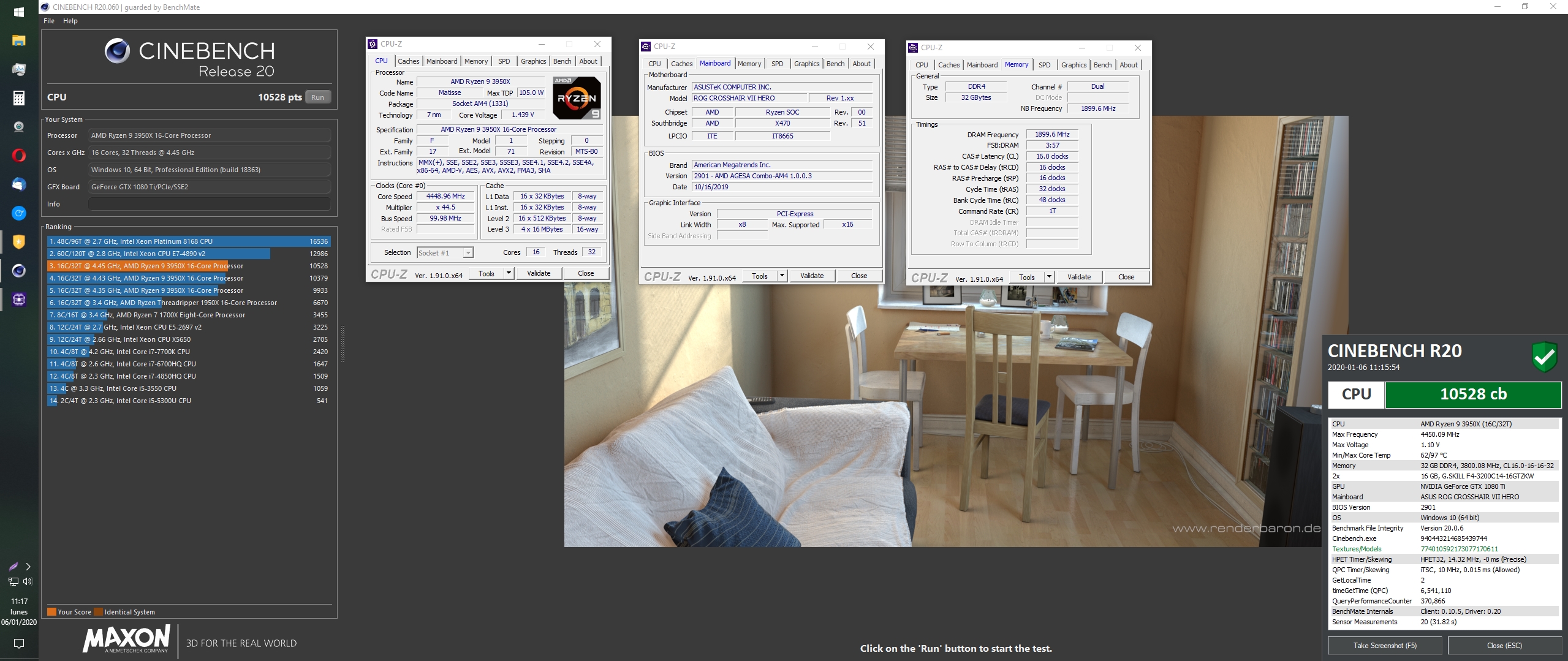Open the Windows Start menu
This screenshot has width=1568, height=661.
coord(19,12)
